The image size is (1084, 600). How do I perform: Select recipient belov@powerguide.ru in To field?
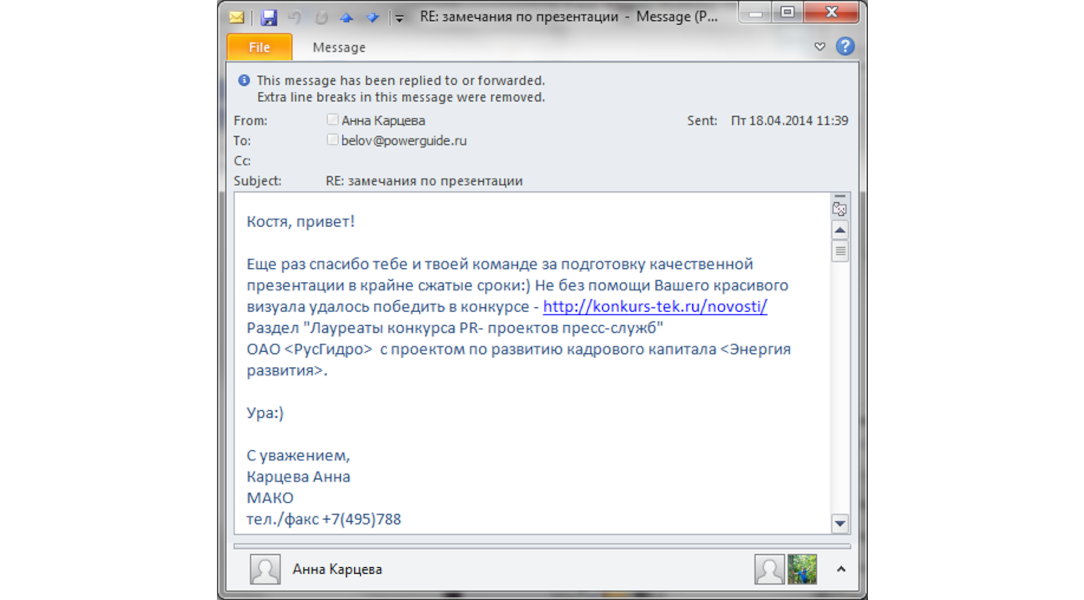pyautogui.click(x=404, y=140)
